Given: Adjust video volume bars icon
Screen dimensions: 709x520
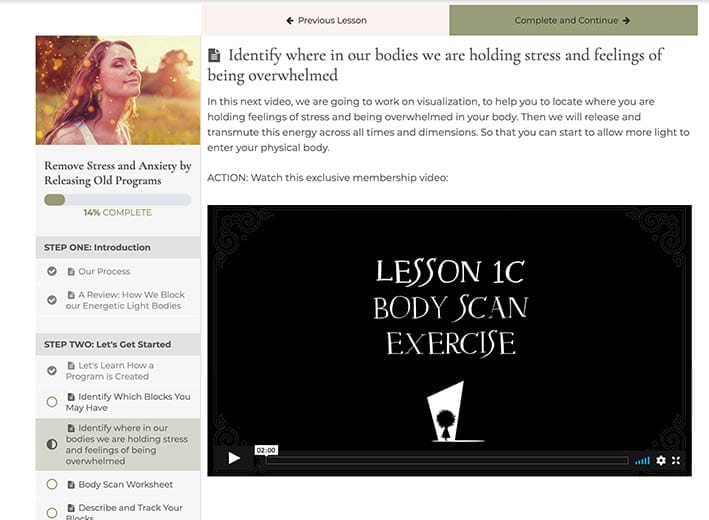Looking at the screenshot, I should [642, 461].
